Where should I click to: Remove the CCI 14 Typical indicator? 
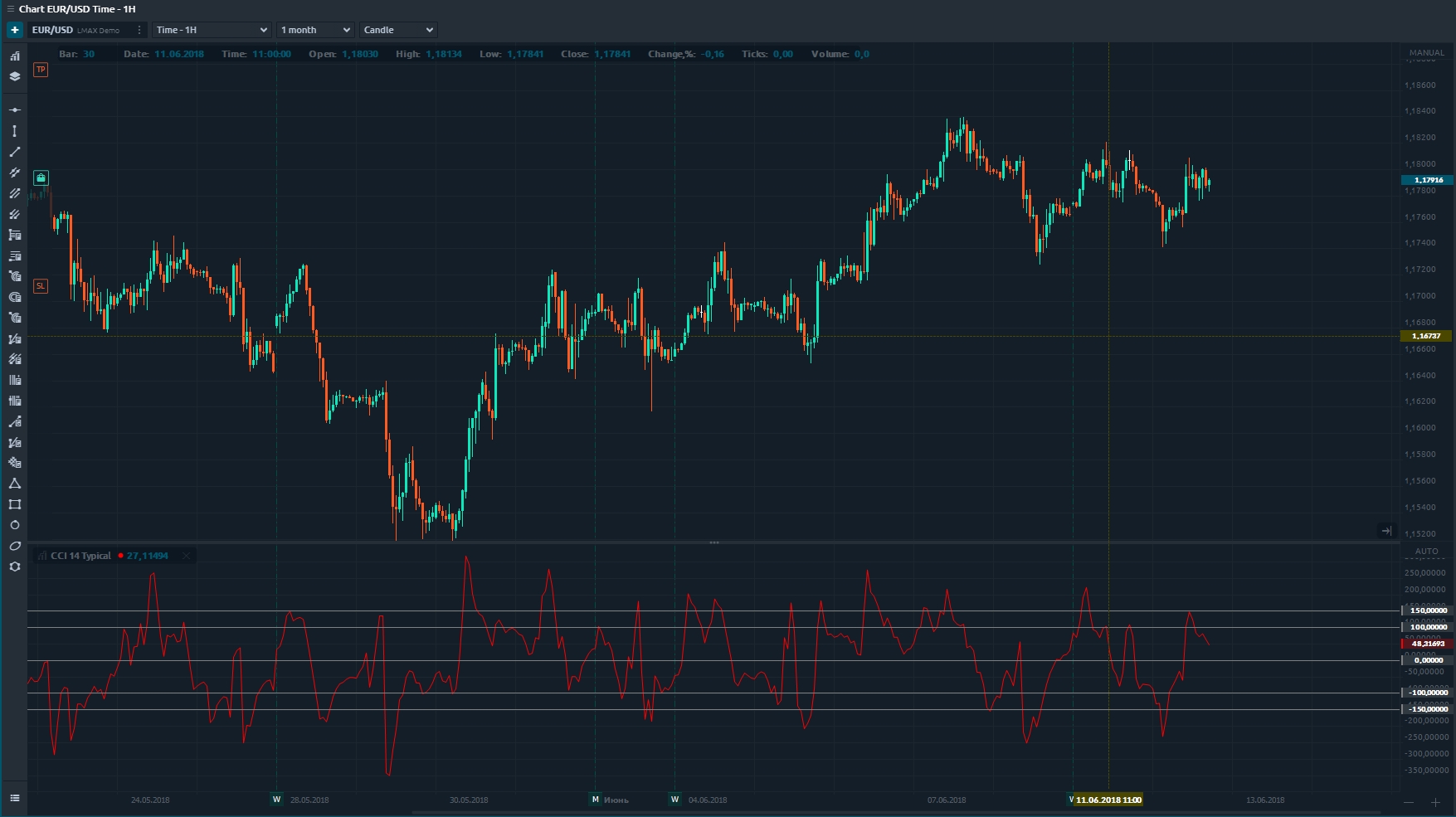[x=187, y=556]
